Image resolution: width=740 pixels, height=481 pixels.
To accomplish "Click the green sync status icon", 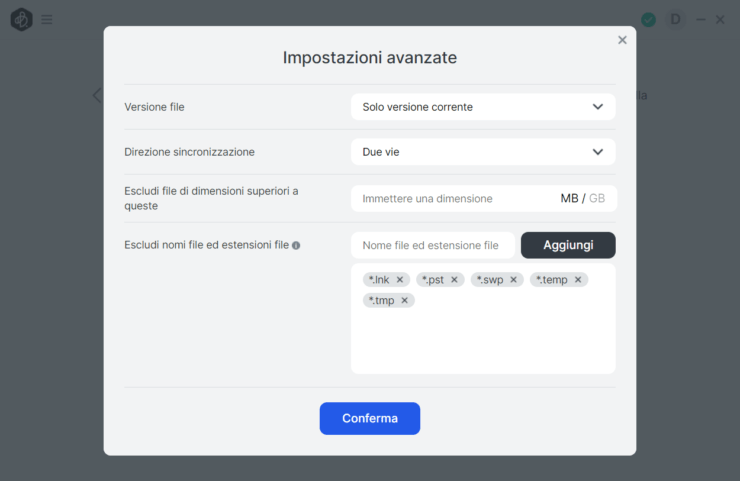I will [648, 19].
